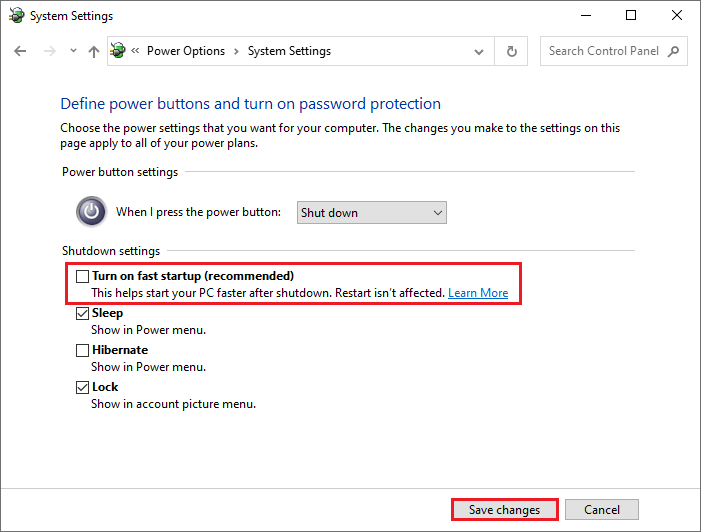The height and width of the screenshot is (532, 701).
Task: Check the Hibernate checkbox
Action: pos(82,350)
